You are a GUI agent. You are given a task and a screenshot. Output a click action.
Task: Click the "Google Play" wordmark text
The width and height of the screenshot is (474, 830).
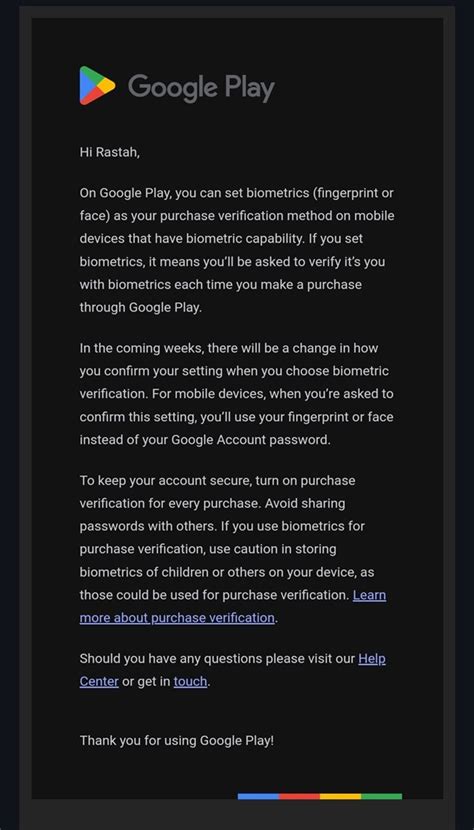click(201, 87)
